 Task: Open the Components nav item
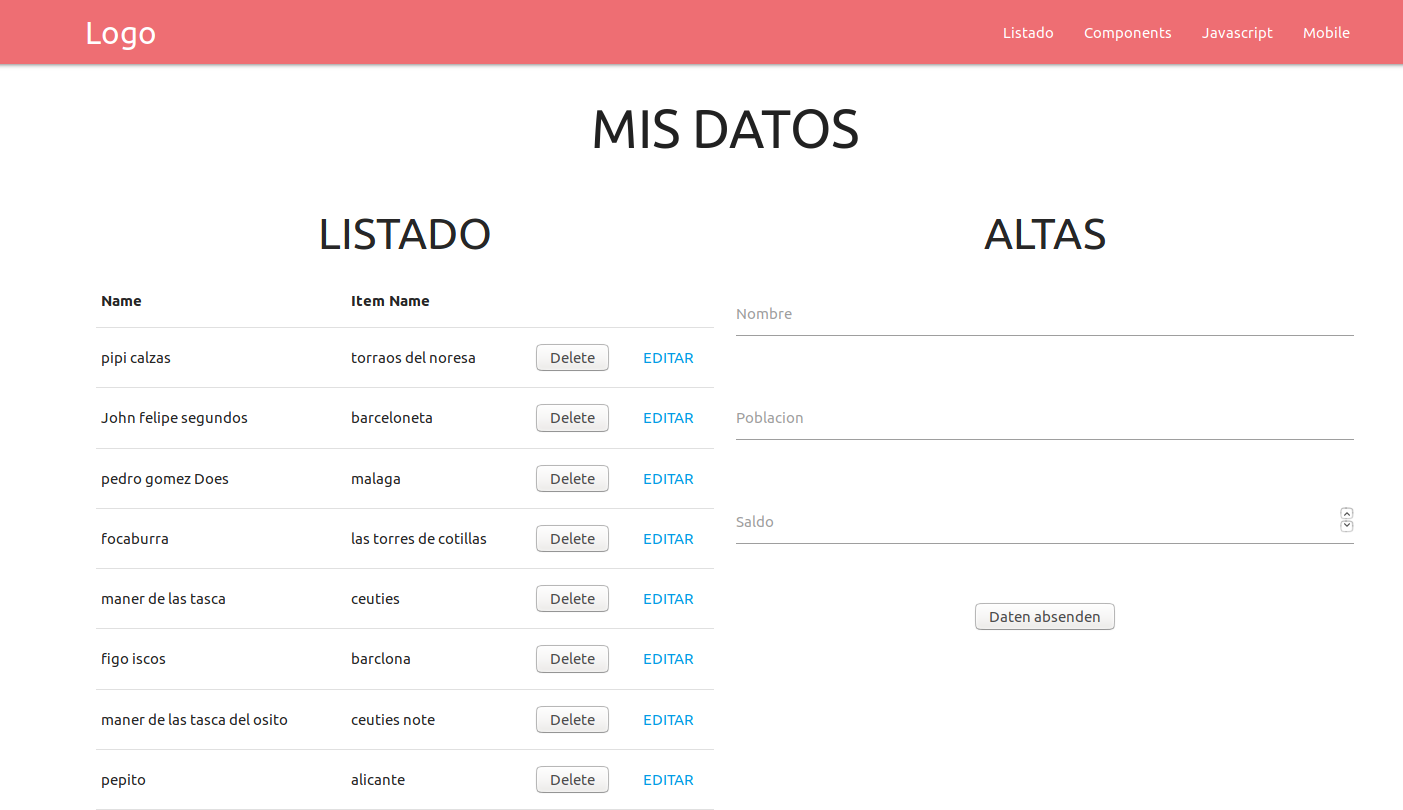click(1127, 33)
